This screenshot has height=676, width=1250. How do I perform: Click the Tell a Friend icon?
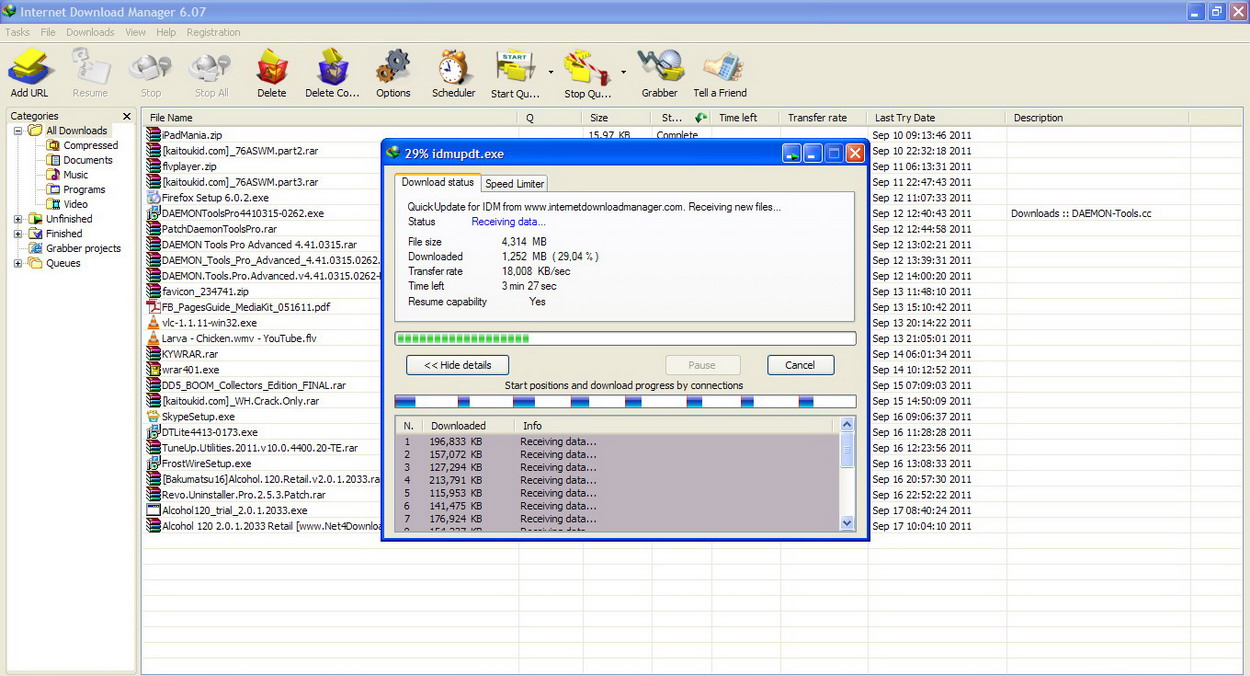[719, 70]
